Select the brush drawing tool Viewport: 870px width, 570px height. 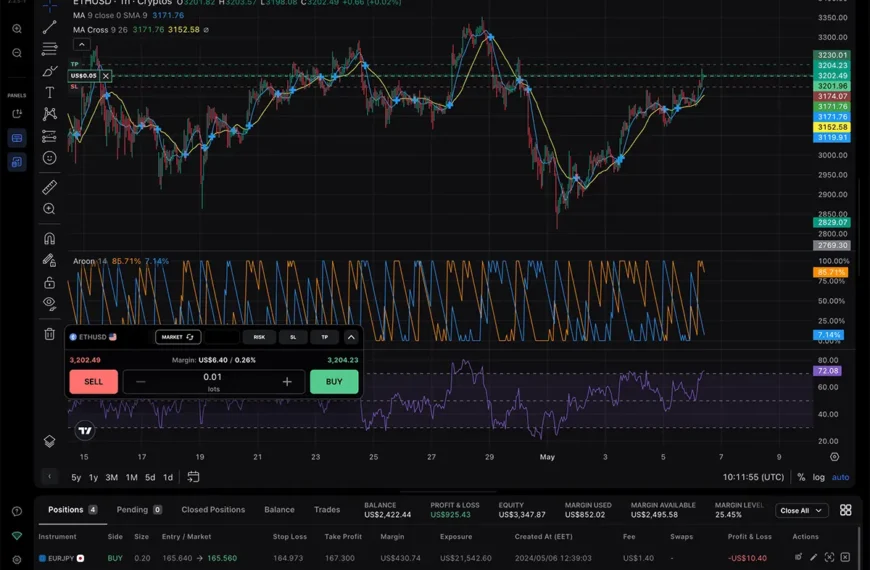[x=49, y=71]
